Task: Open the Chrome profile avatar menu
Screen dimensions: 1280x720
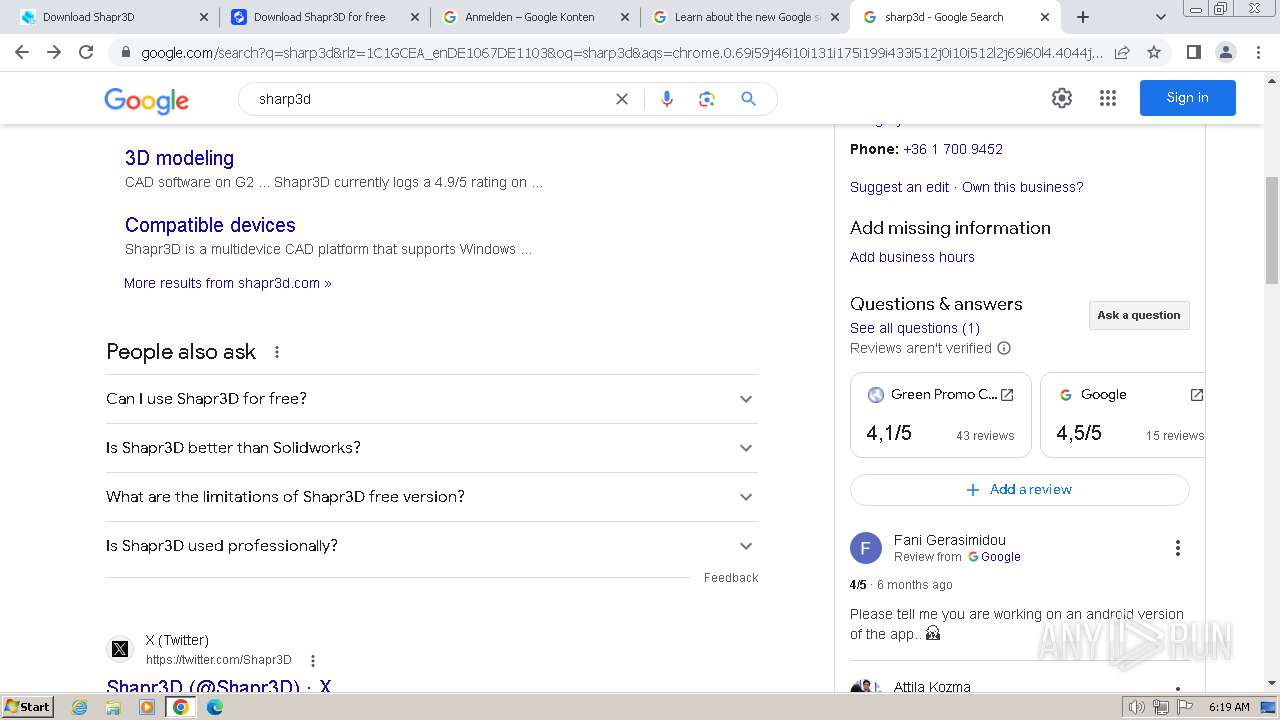Action: click(x=1225, y=52)
